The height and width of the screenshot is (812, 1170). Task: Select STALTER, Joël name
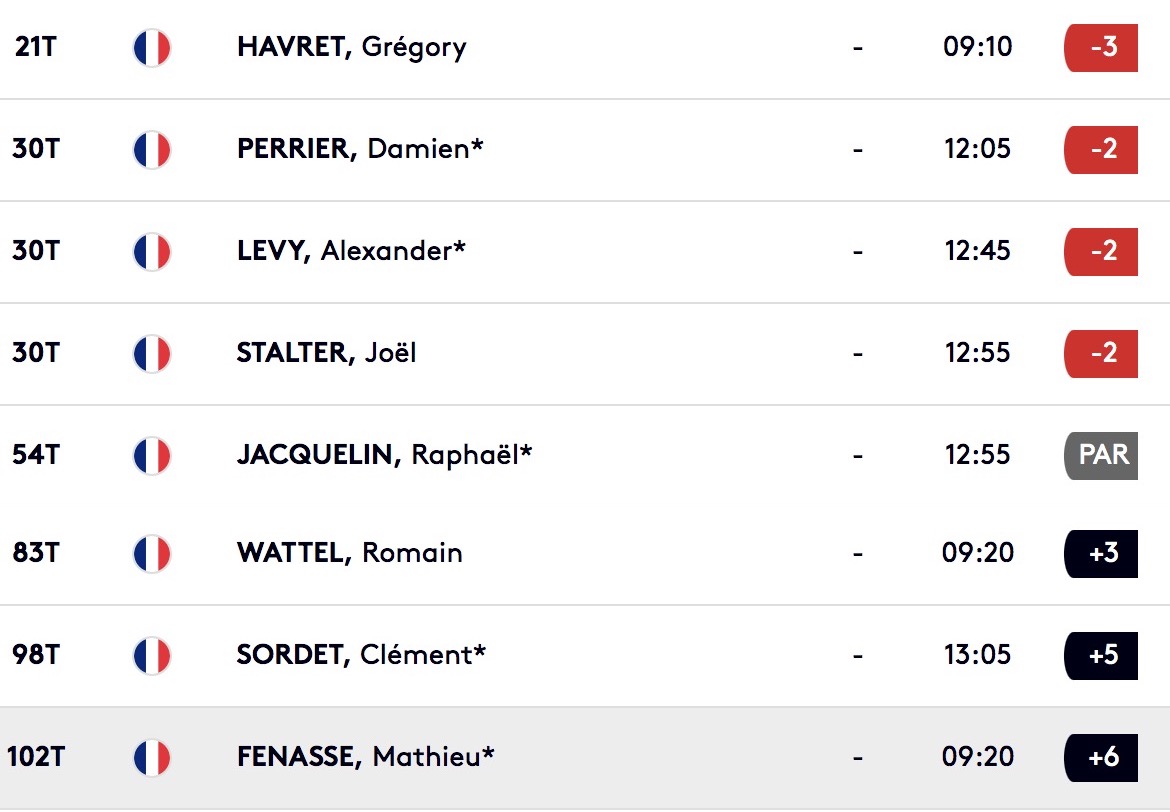[326, 352]
